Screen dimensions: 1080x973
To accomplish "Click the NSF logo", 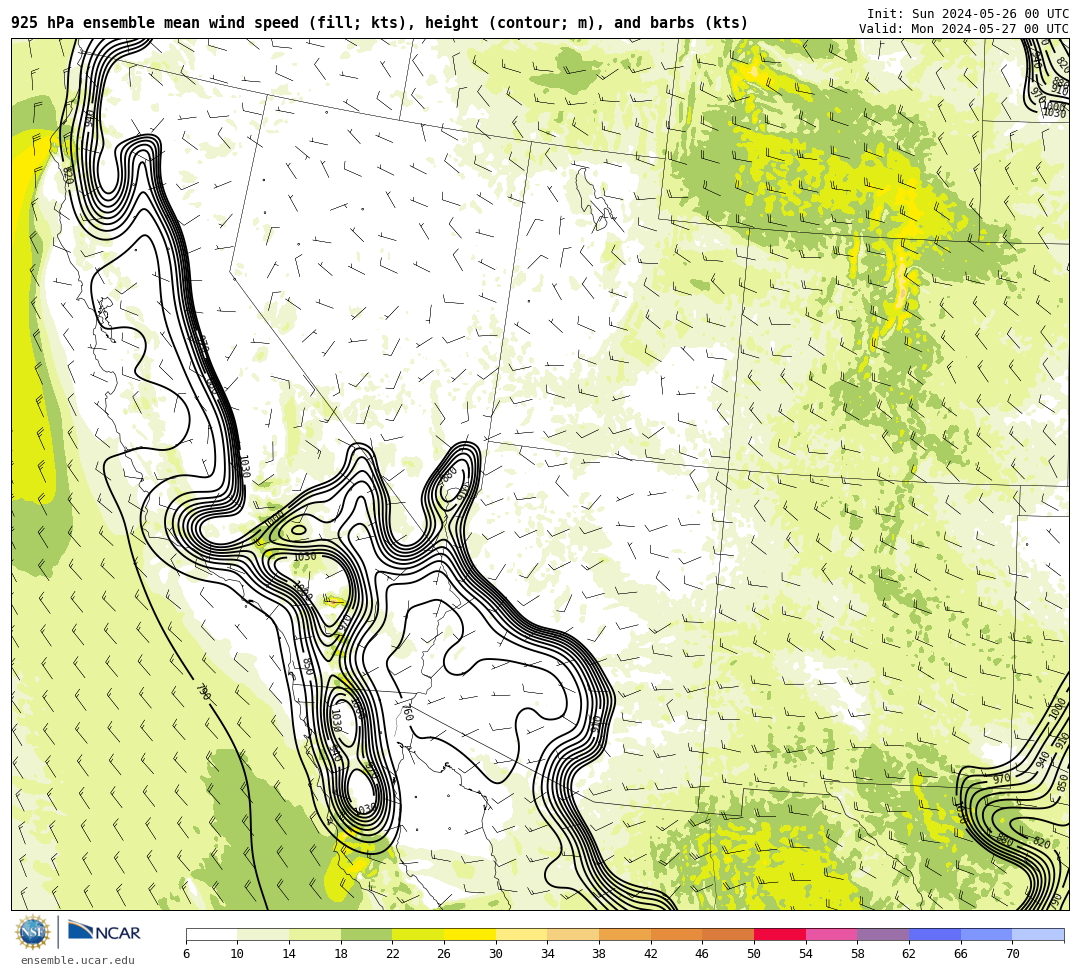I will 32,932.
